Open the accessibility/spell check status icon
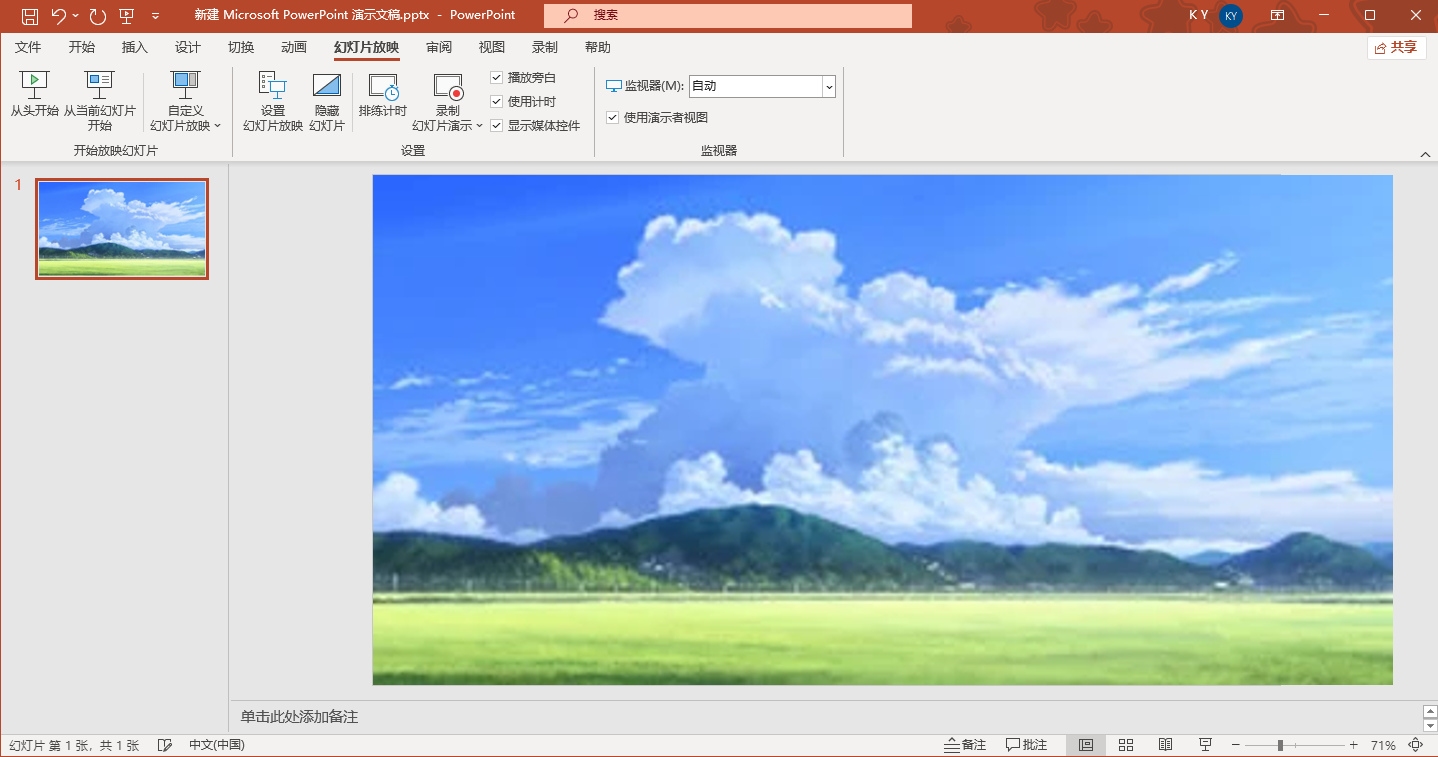This screenshot has height=757, width=1438. pyautogui.click(x=166, y=746)
